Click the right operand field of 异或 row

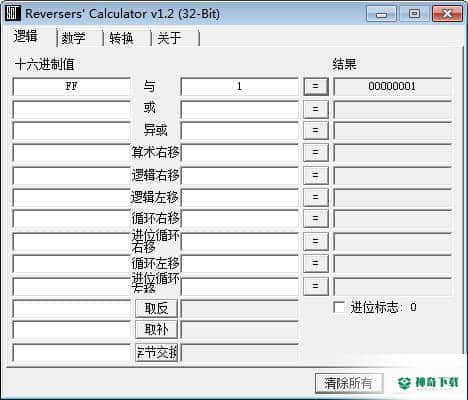tap(239, 131)
